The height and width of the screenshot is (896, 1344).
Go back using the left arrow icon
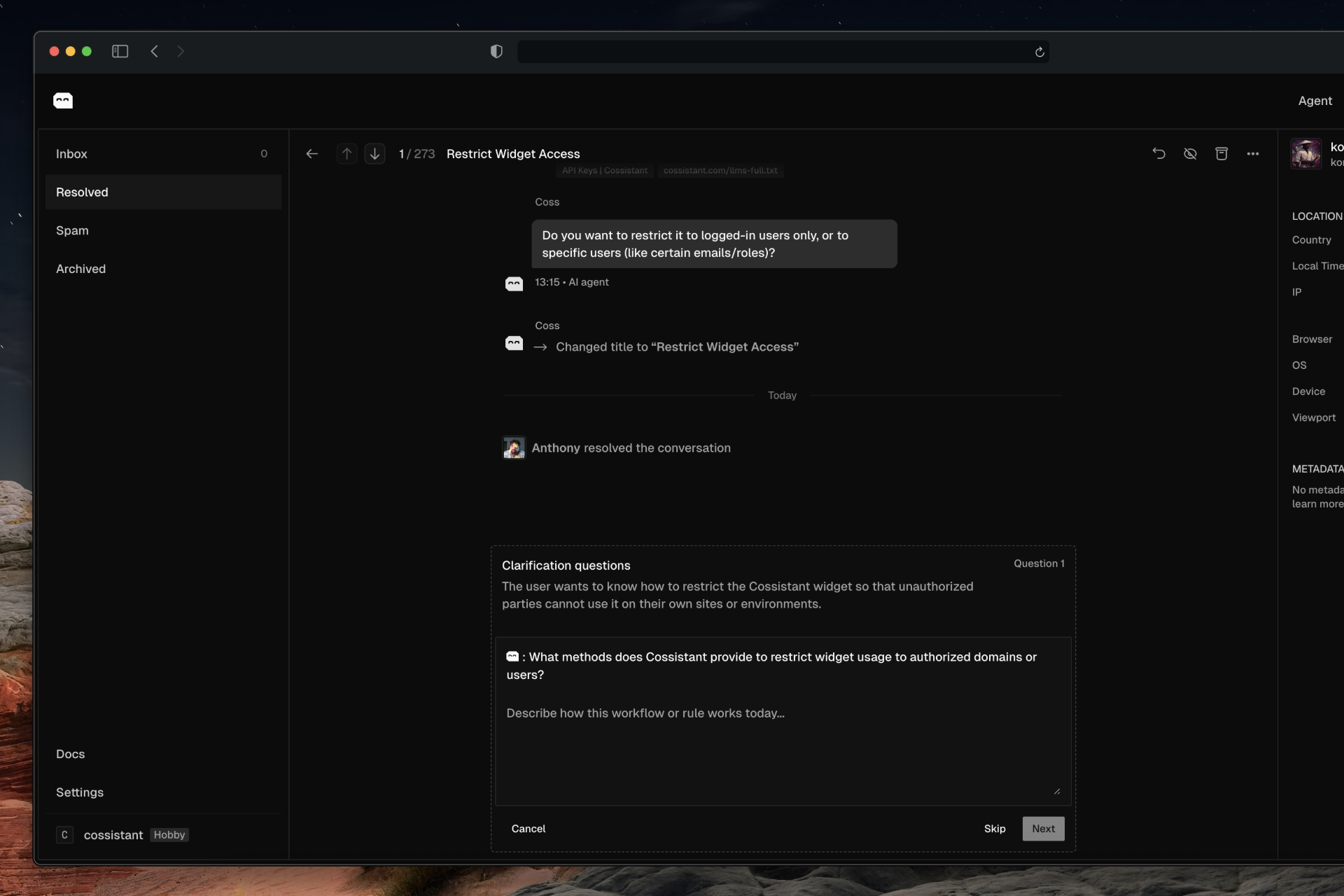tap(312, 154)
